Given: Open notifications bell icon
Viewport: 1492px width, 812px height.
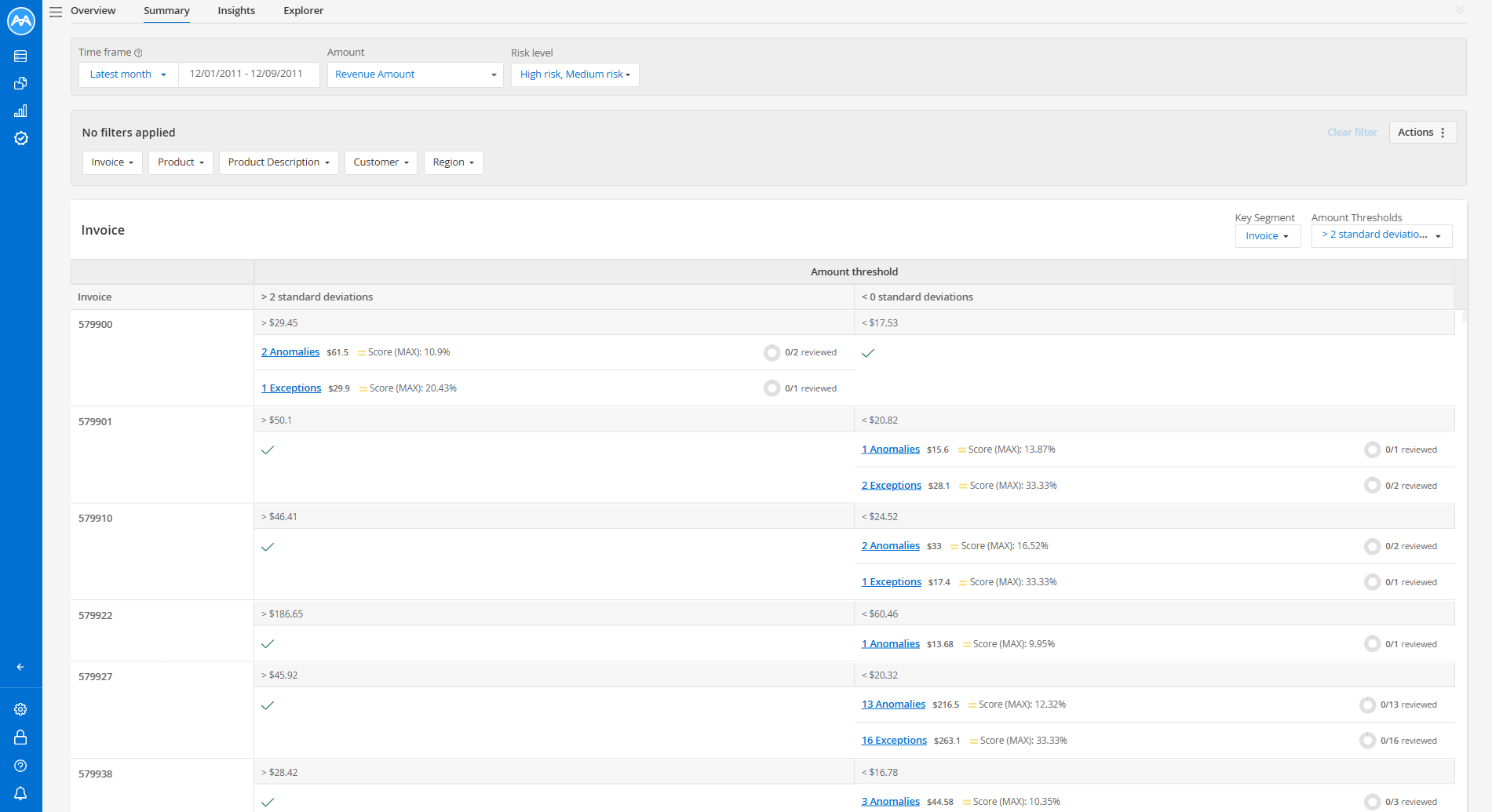Looking at the screenshot, I should 20,793.
